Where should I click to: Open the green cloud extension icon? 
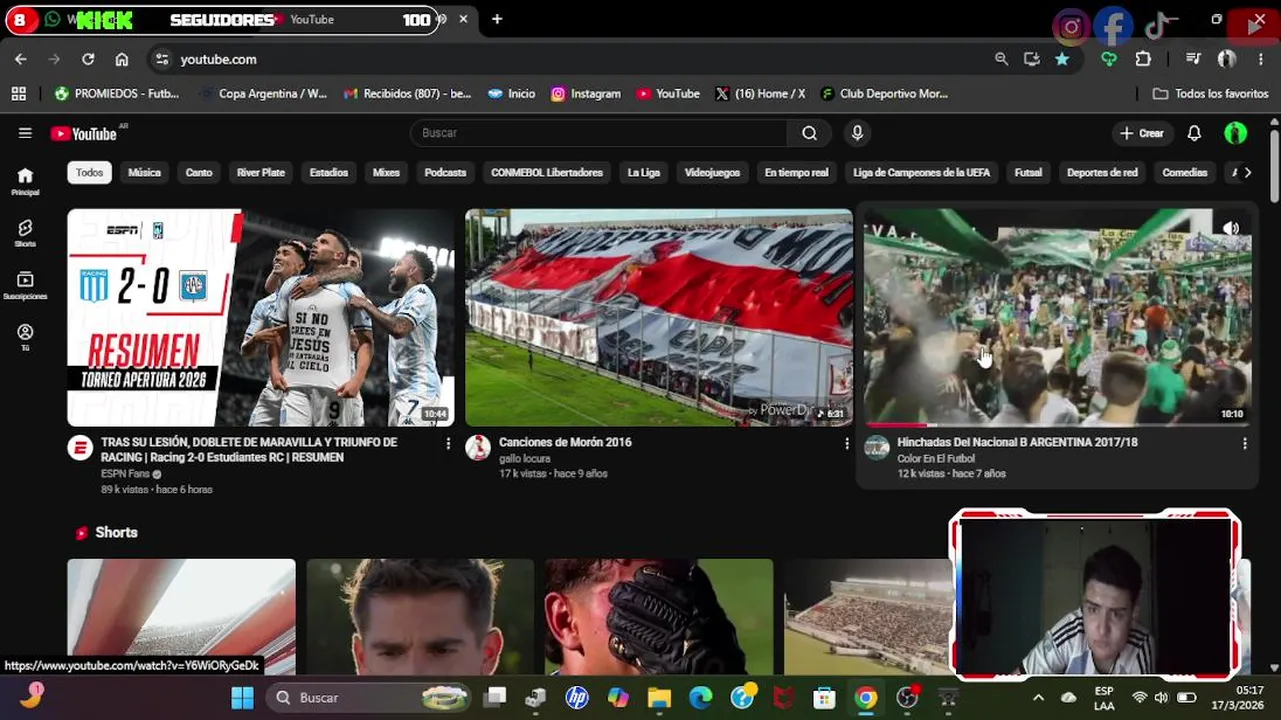tap(1109, 59)
